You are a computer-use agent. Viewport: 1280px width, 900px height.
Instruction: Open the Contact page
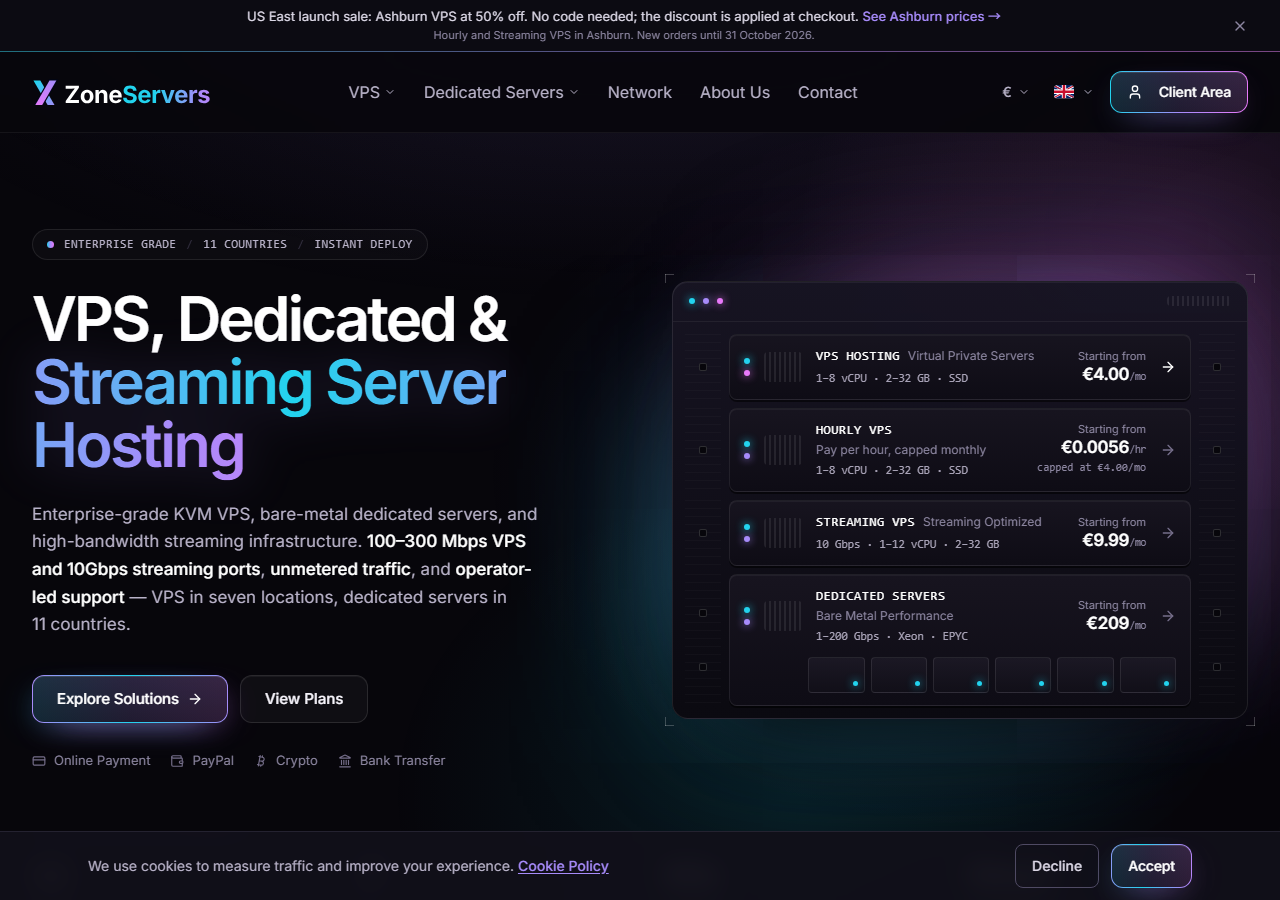[828, 92]
